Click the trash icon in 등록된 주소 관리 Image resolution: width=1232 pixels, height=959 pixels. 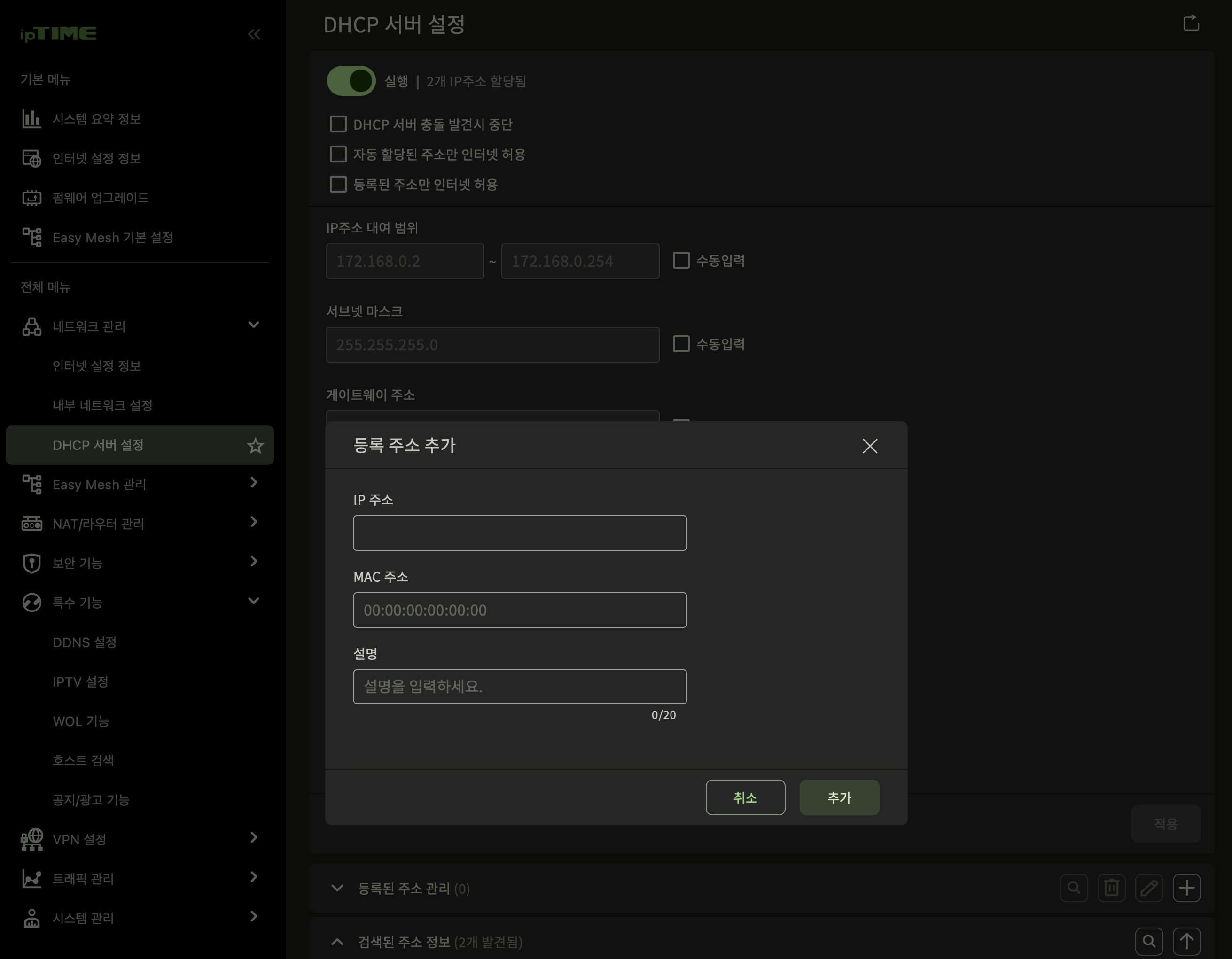(x=1111, y=888)
